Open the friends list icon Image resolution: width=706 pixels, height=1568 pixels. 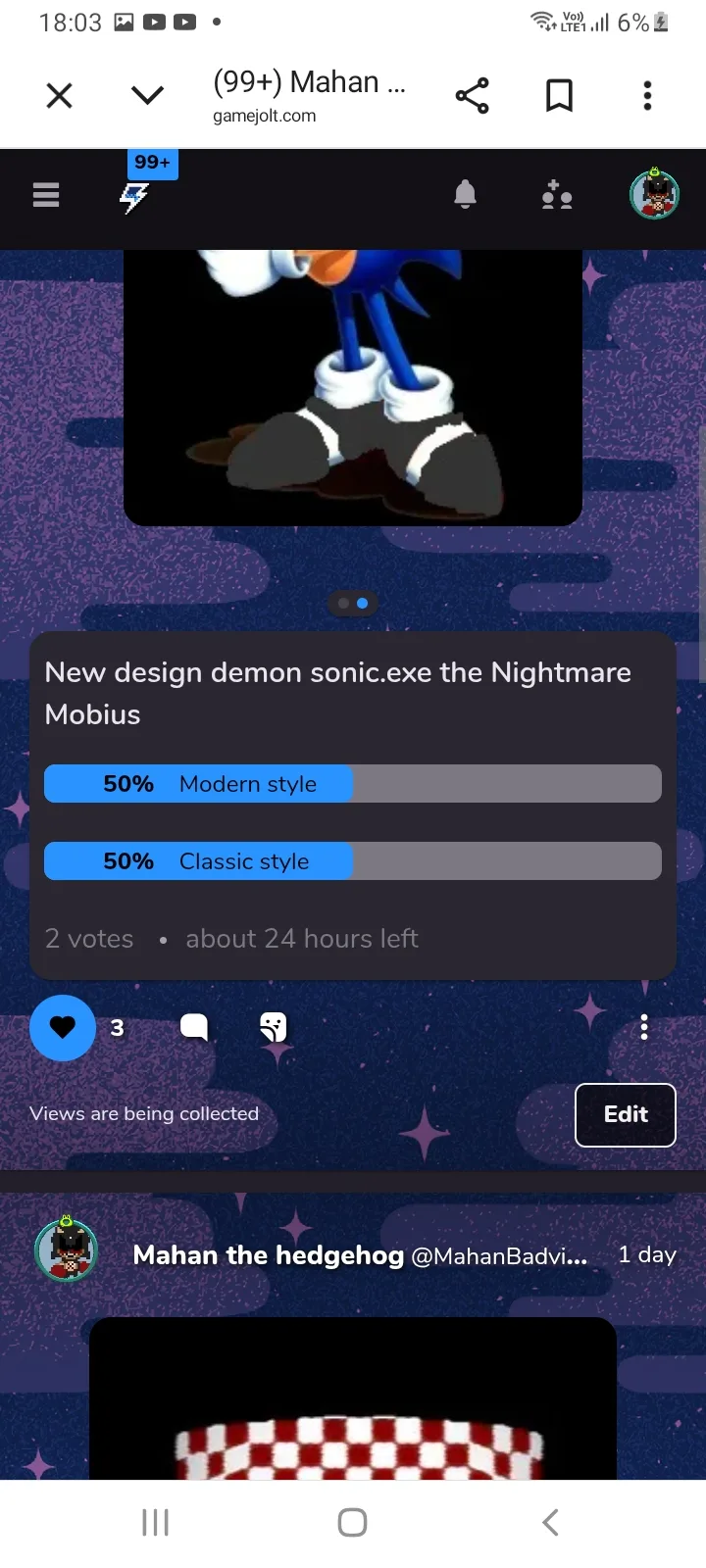tap(557, 195)
